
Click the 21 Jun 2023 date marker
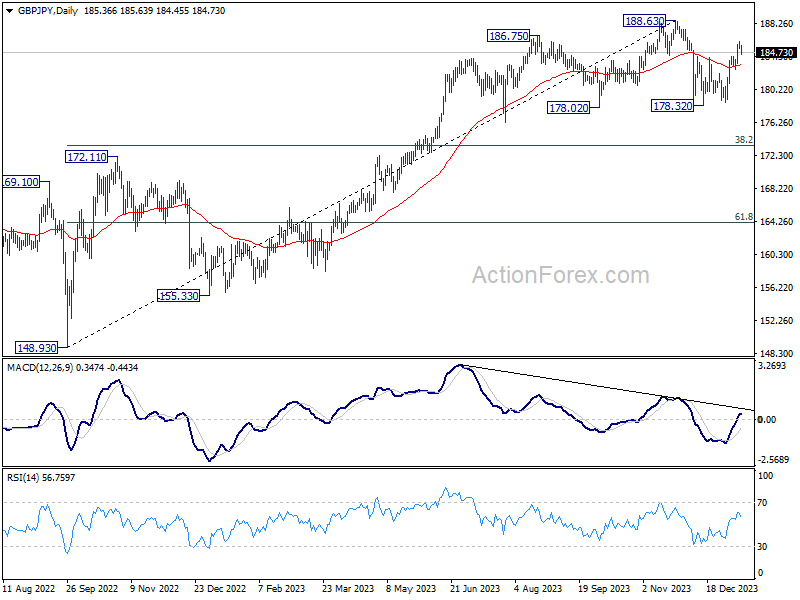point(474,588)
